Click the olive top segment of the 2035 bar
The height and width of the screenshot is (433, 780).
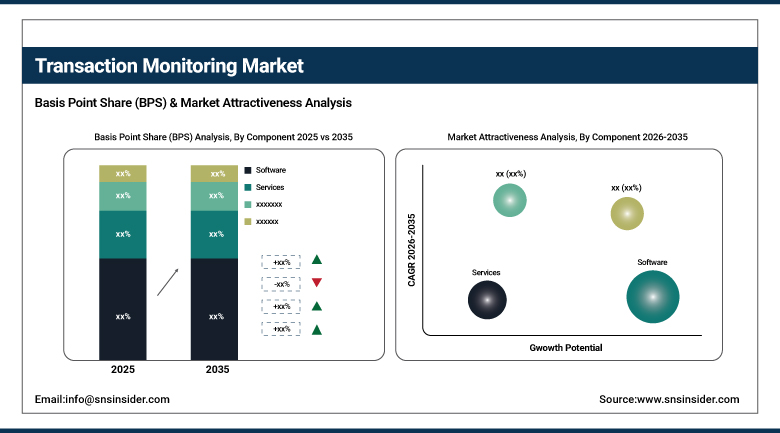click(214, 173)
